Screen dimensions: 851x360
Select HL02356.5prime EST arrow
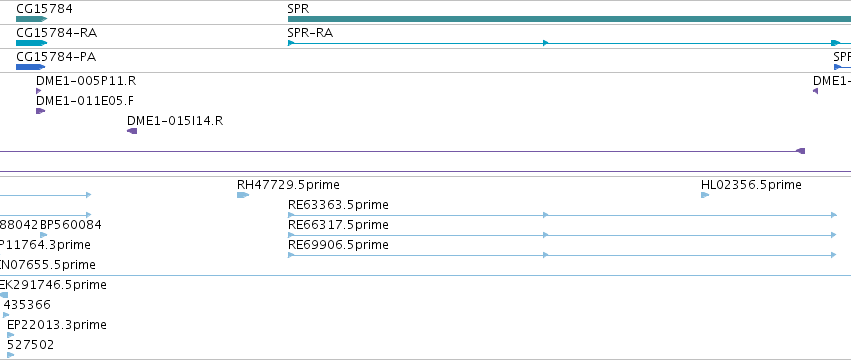[x=705, y=195]
